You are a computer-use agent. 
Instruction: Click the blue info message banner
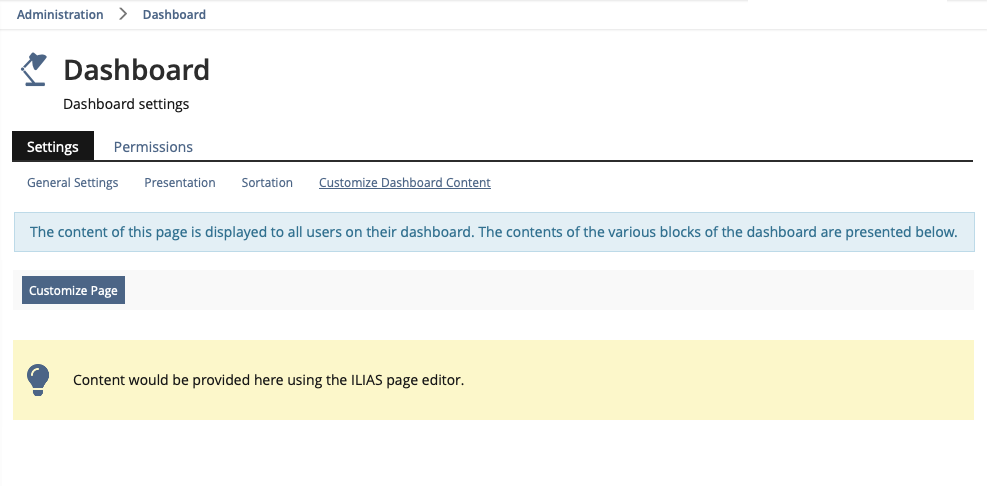point(493,232)
